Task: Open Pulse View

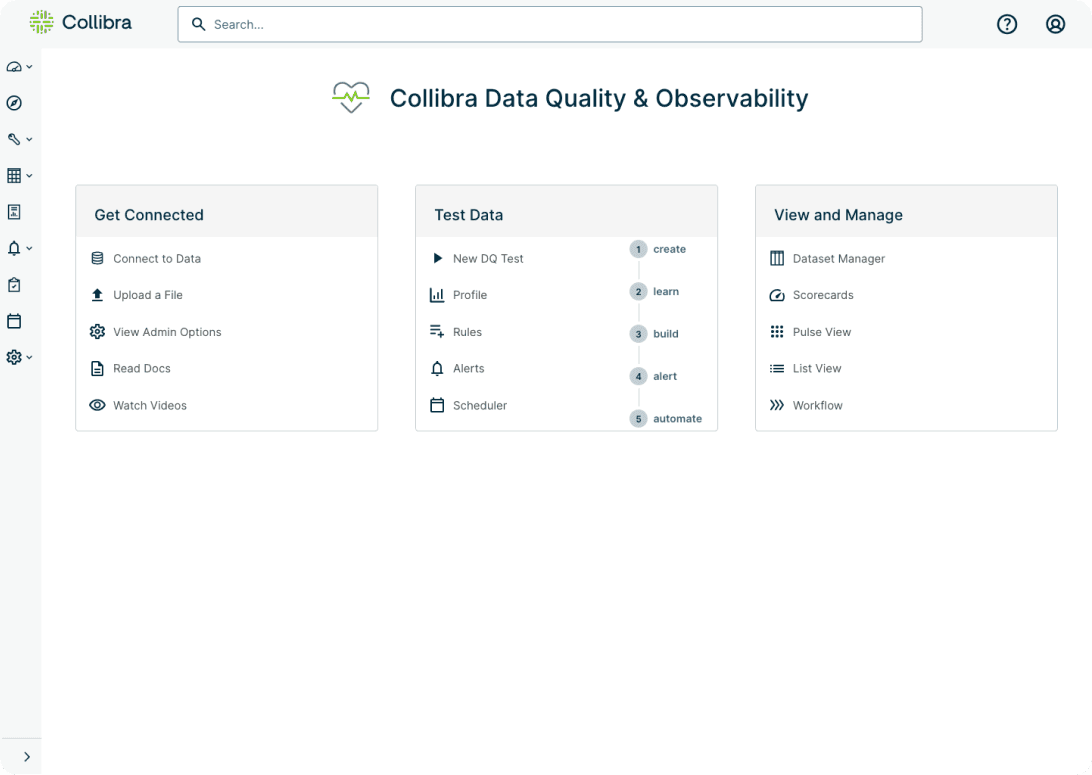Action: 822,331
